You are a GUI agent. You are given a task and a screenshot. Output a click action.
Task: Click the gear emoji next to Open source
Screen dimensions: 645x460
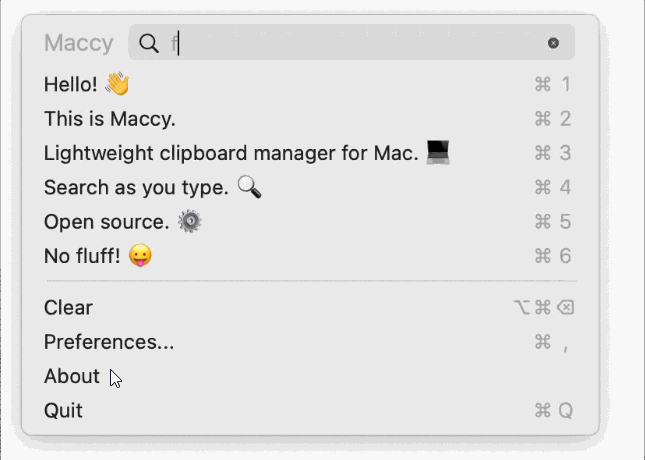(x=190, y=221)
